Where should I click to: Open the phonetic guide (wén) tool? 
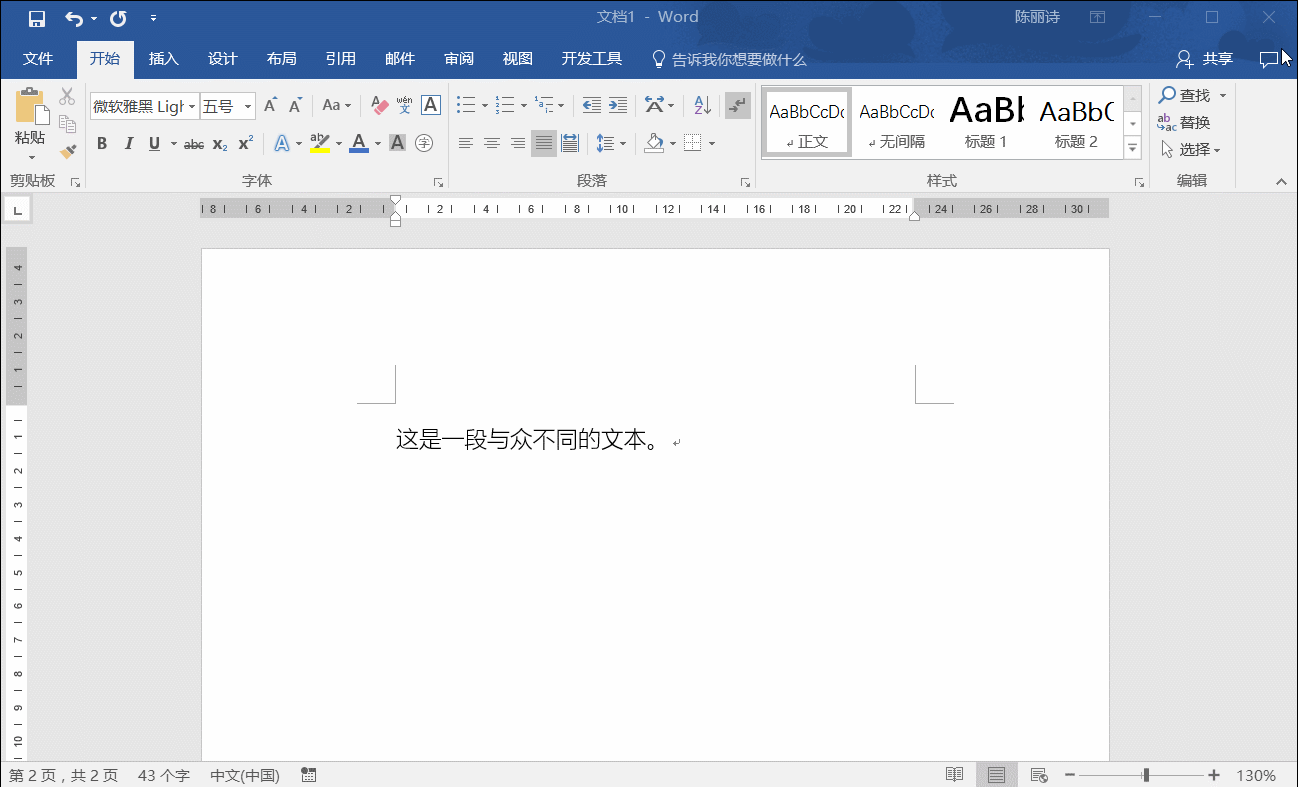click(405, 105)
